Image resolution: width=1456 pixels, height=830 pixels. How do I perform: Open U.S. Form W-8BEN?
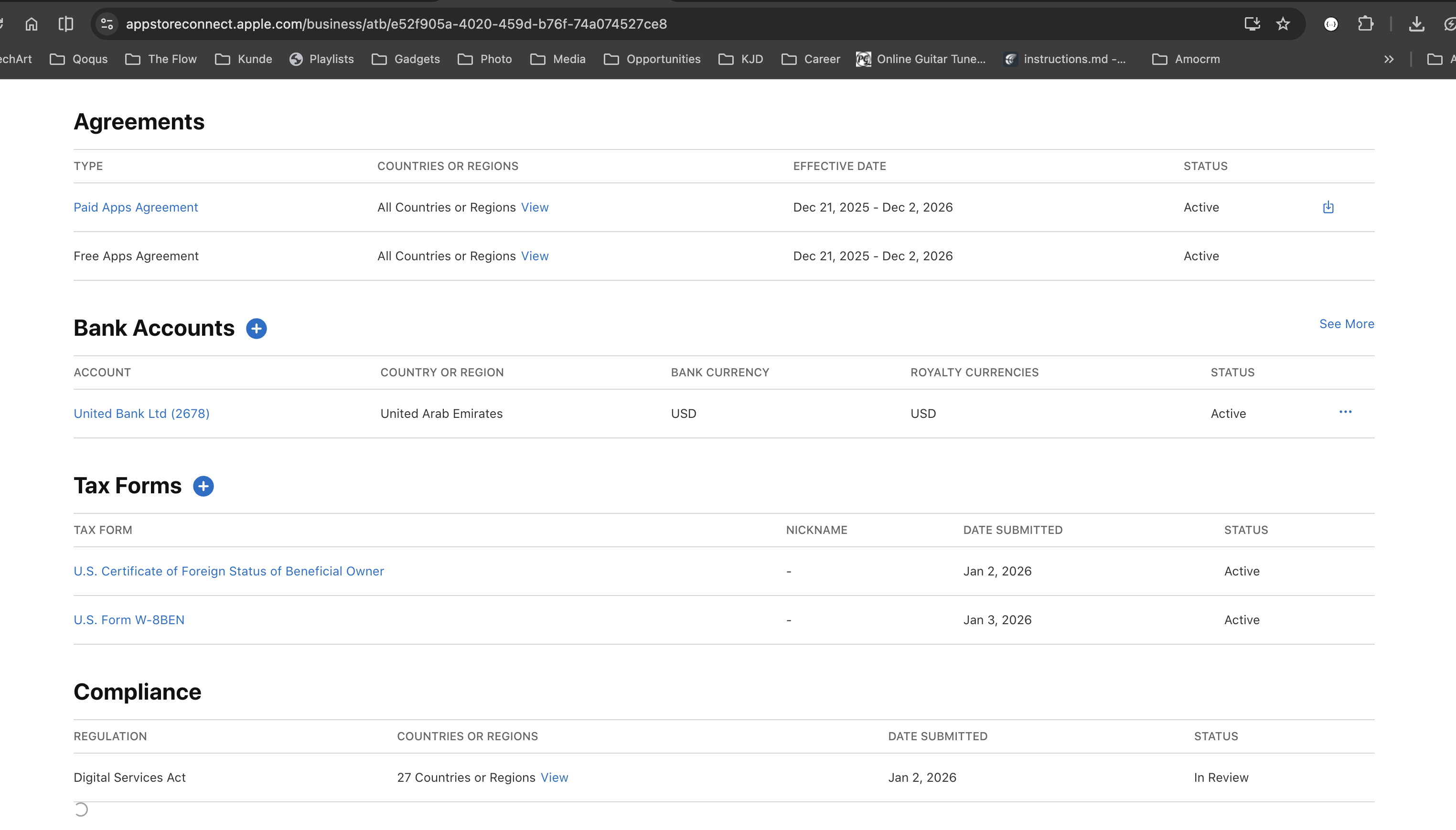point(129,620)
